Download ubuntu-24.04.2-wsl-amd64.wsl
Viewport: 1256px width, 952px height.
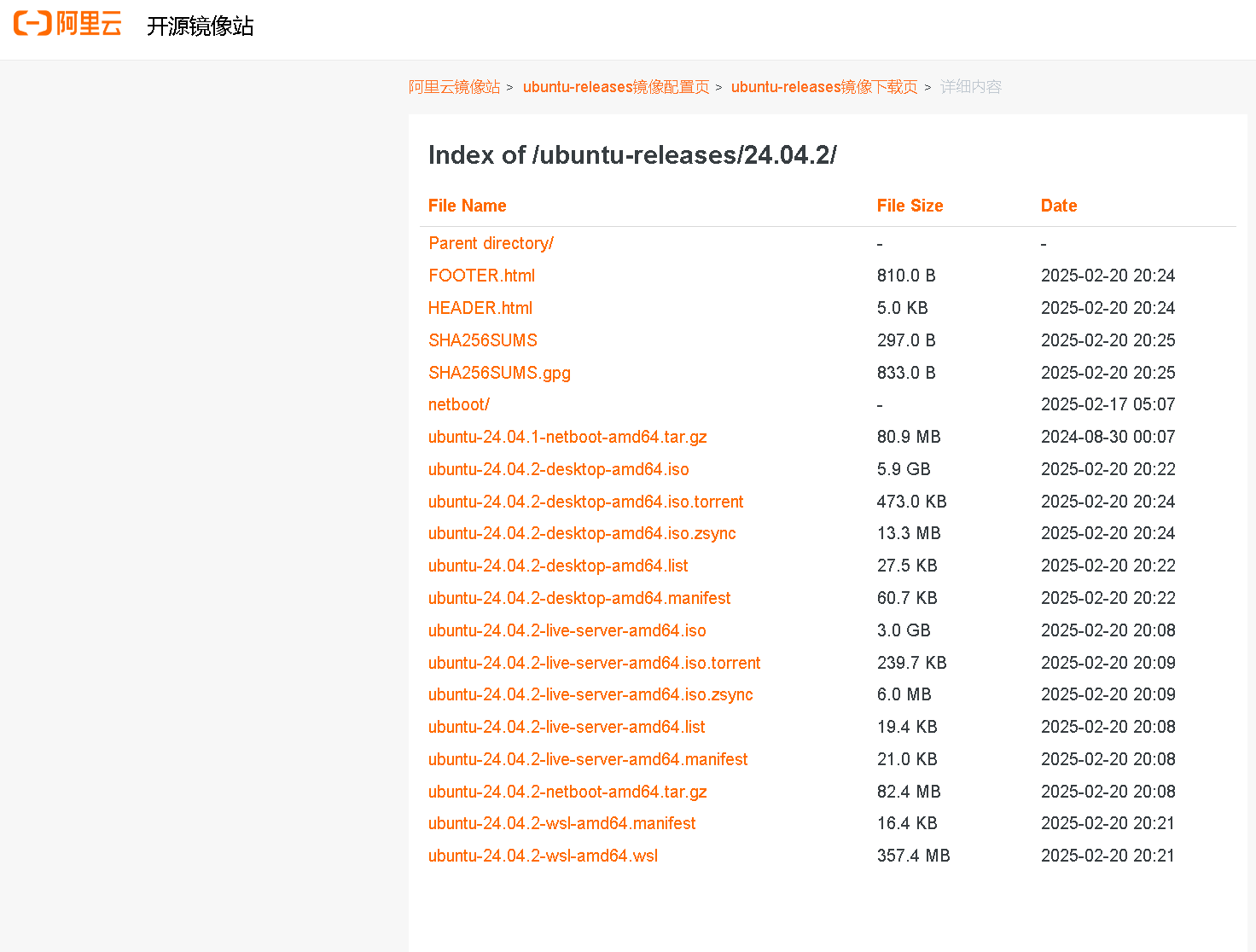(543, 856)
